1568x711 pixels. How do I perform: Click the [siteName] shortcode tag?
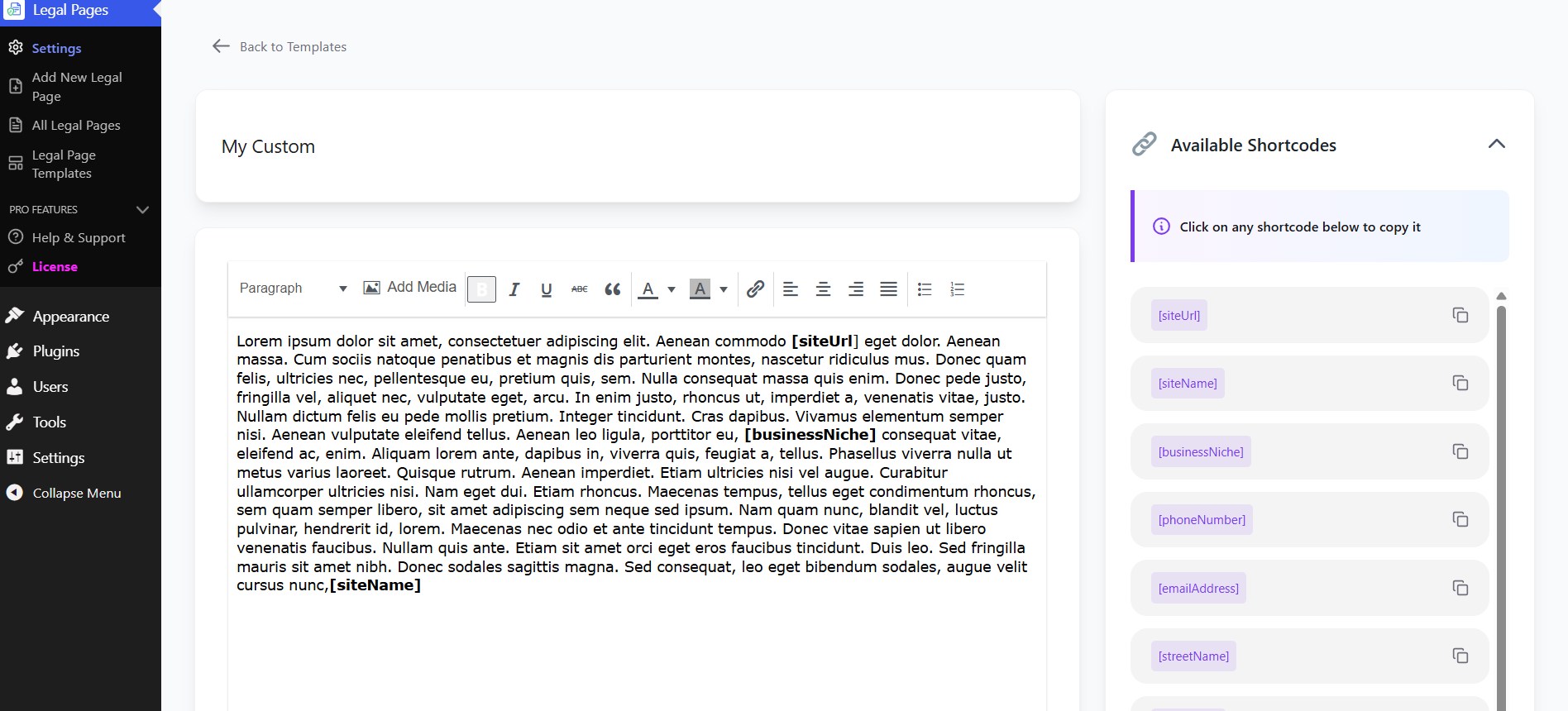click(x=1188, y=383)
